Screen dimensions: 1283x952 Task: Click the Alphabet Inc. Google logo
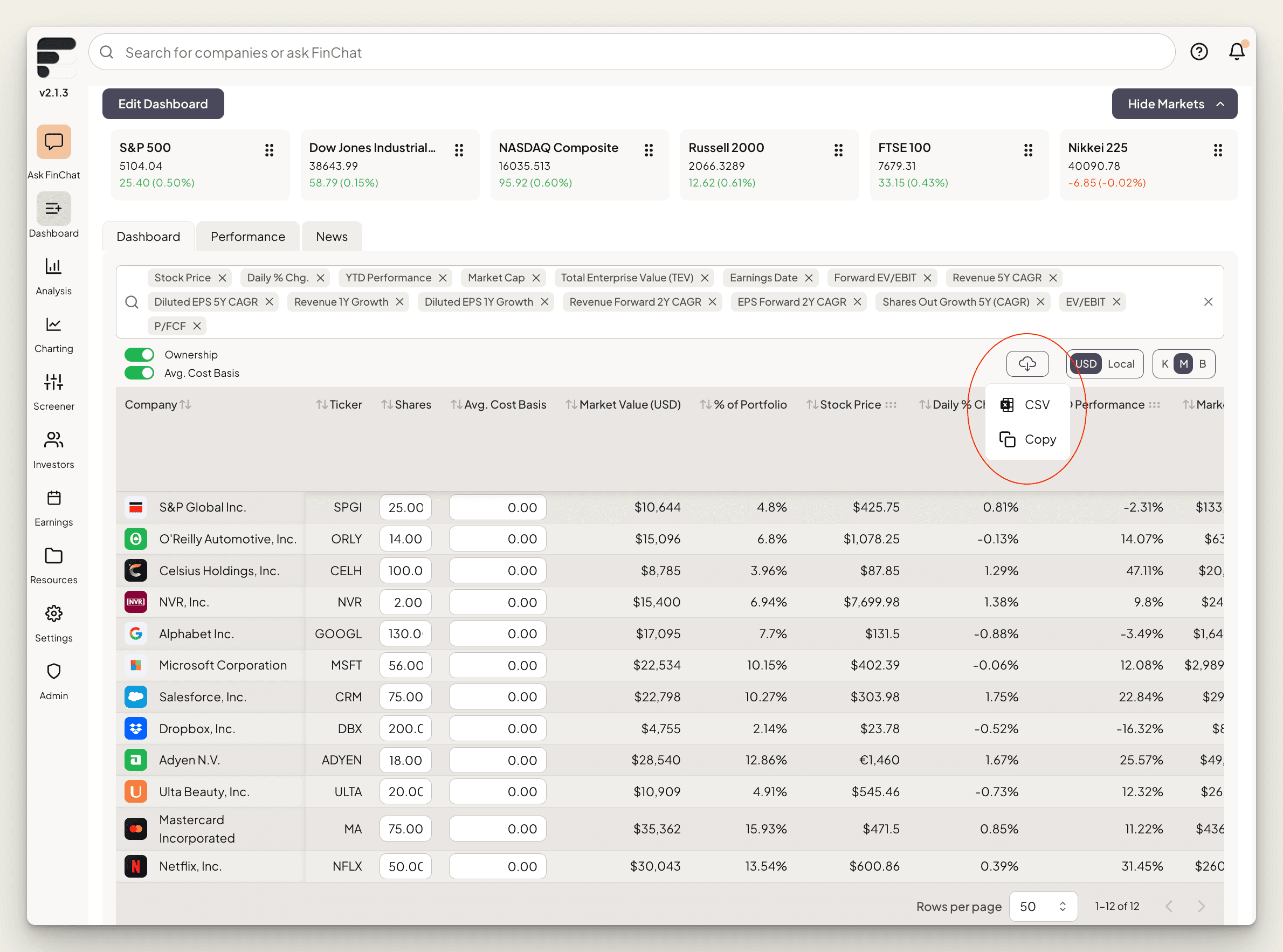[x=136, y=633]
